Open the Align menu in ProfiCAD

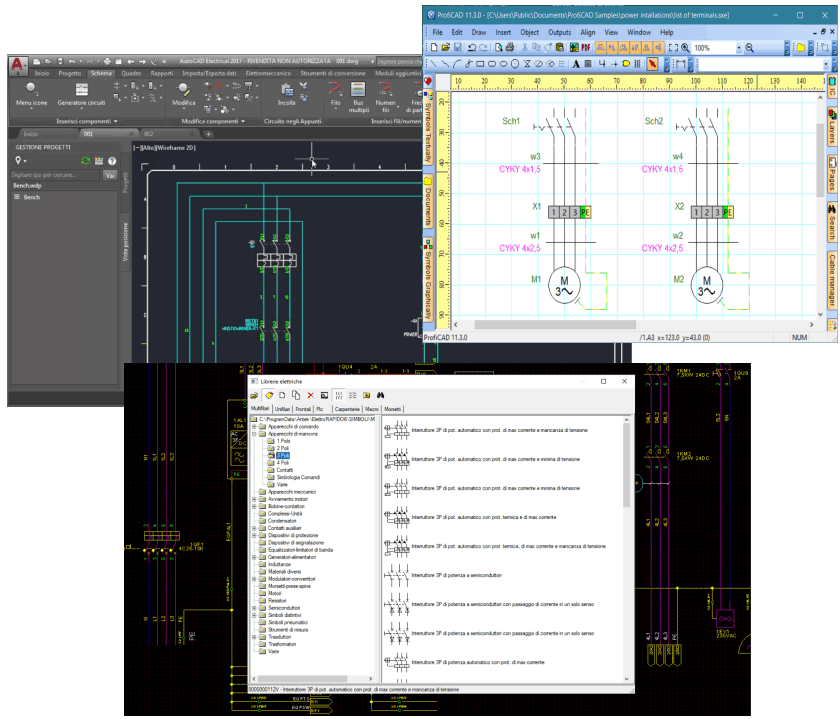pyautogui.click(x=588, y=32)
